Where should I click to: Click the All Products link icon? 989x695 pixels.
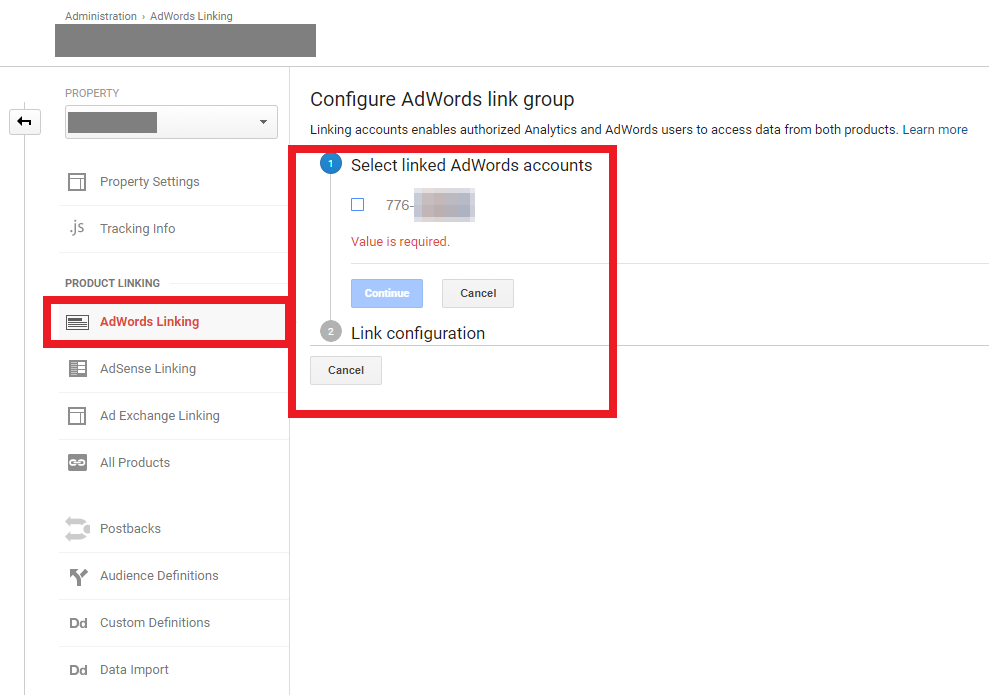coord(77,463)
